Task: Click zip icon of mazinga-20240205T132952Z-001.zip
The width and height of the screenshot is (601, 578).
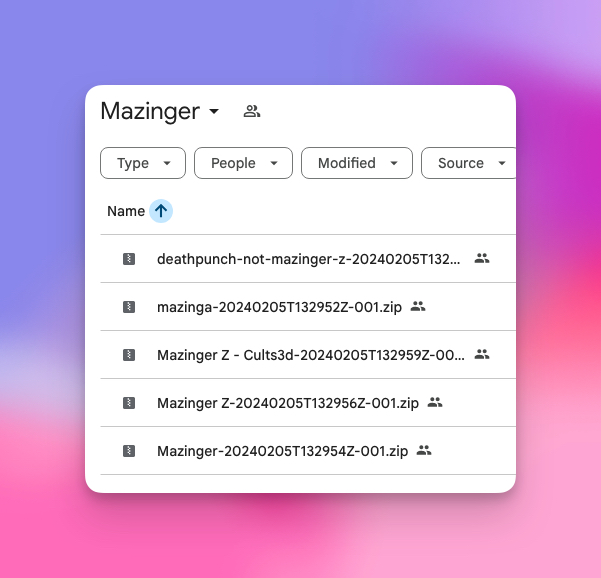Action: 129,307
